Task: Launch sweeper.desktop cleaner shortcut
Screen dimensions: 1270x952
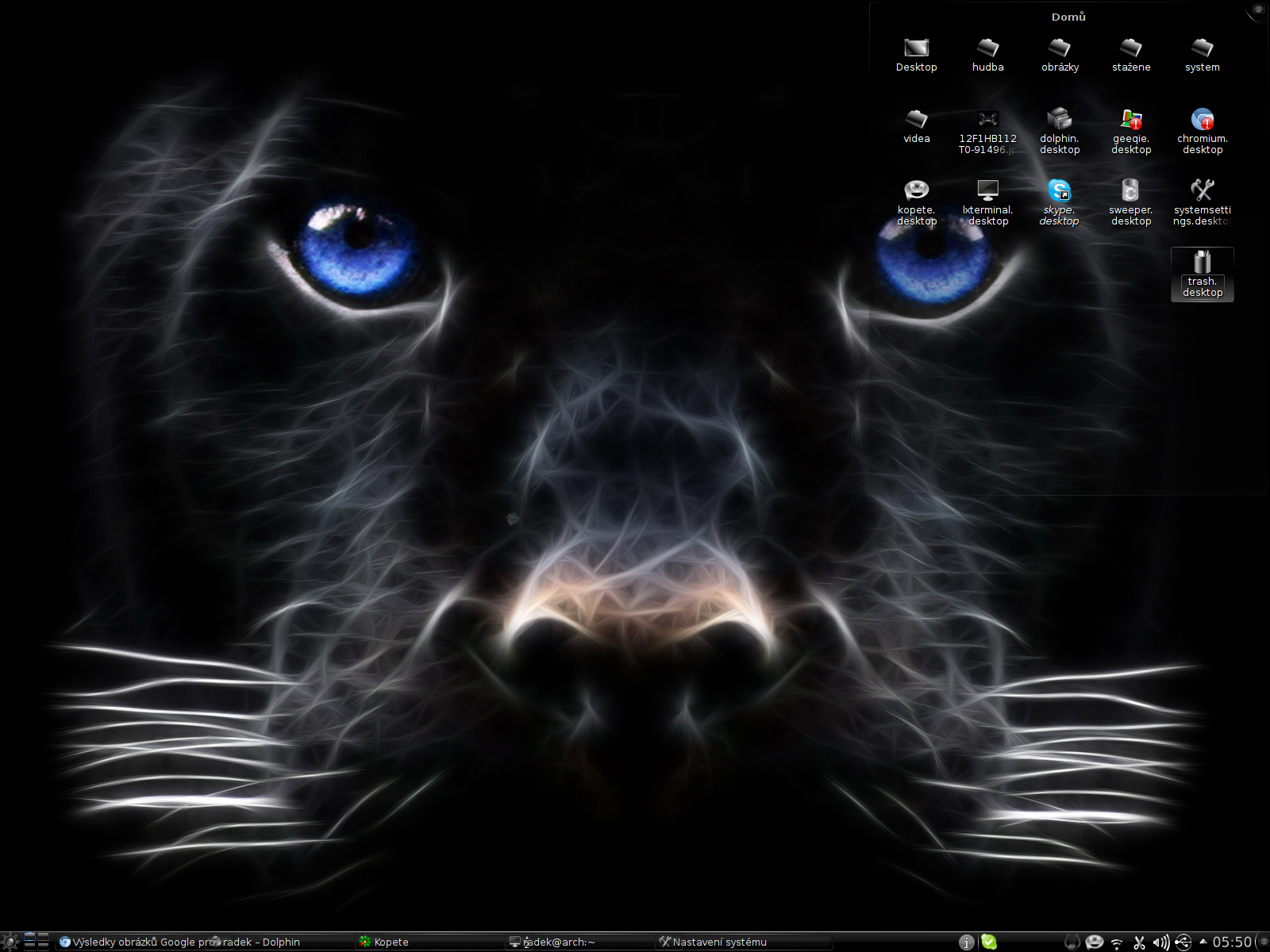Action: 1131,203
